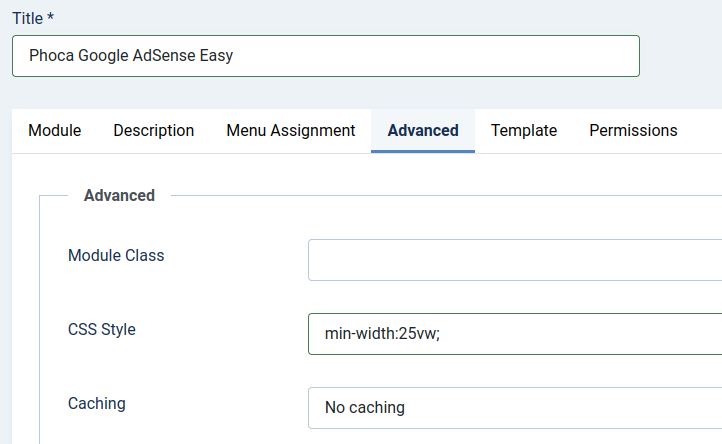Click the Module Class label
This screenshot has width=722, height=444.
[116, 255]
